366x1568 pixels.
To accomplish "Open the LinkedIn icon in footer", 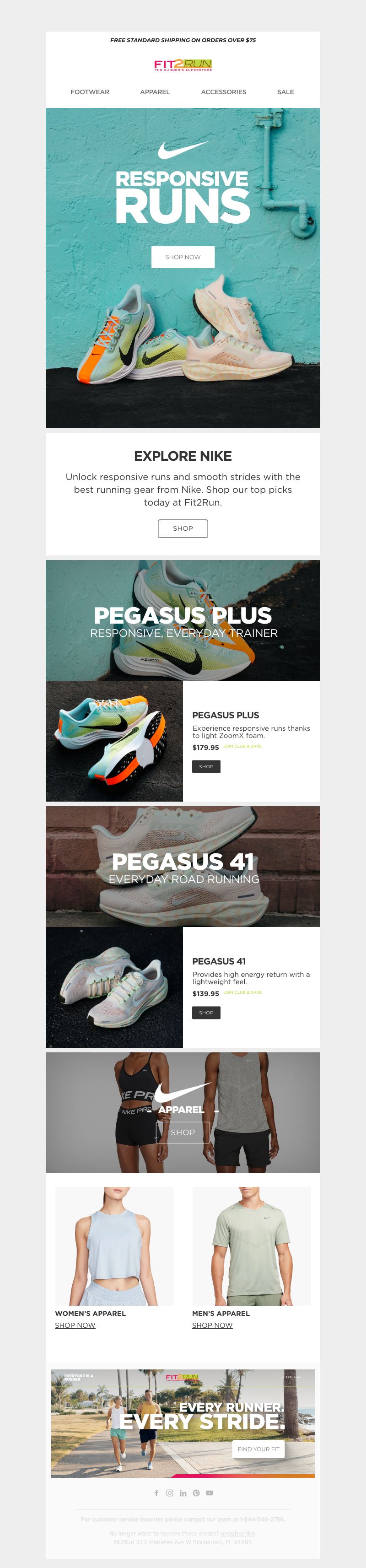I will point(183,1493).
